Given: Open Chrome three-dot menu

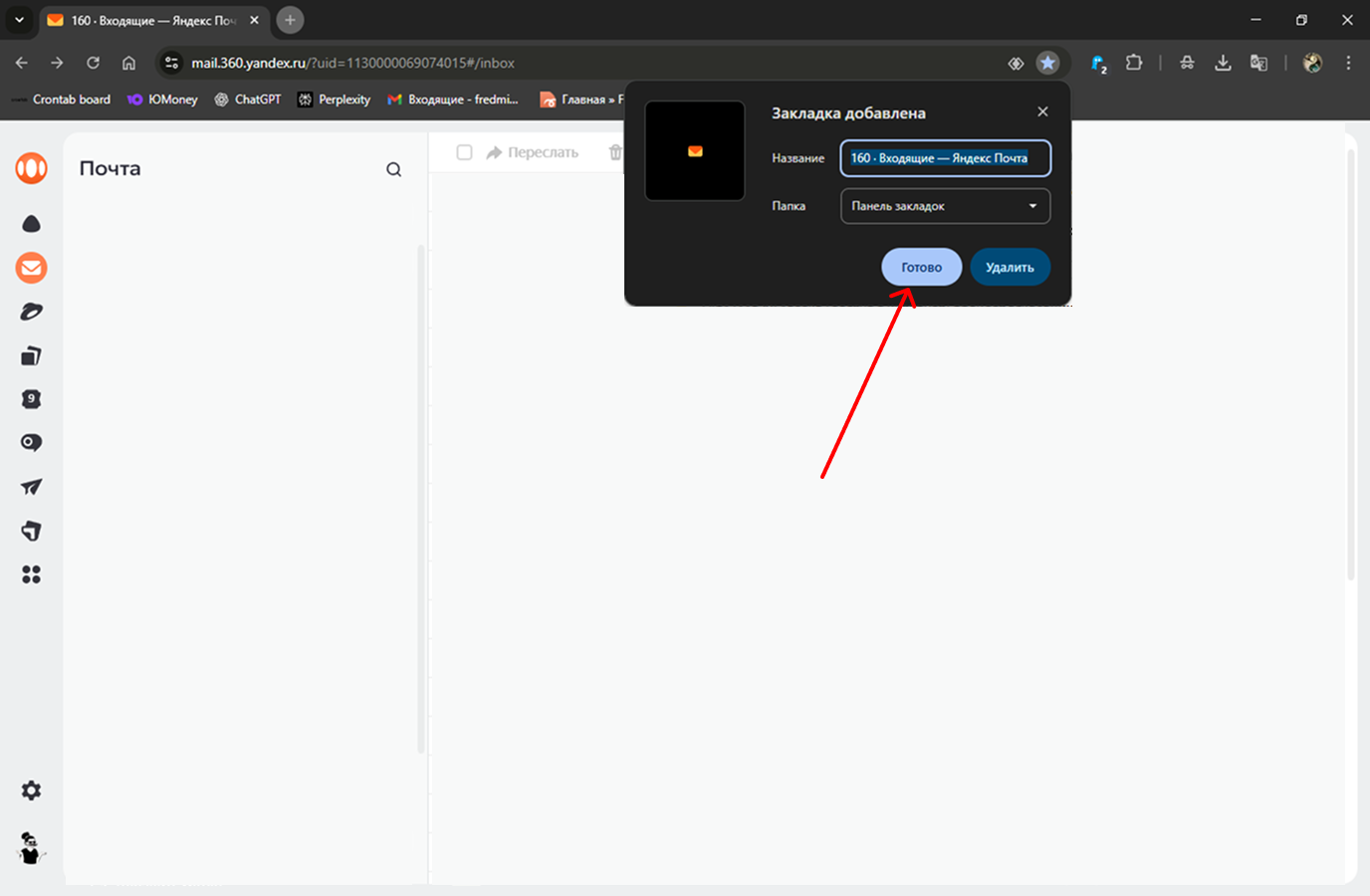Looking at the screenshot, I should pyautogui.click(x=1348, y=63).
